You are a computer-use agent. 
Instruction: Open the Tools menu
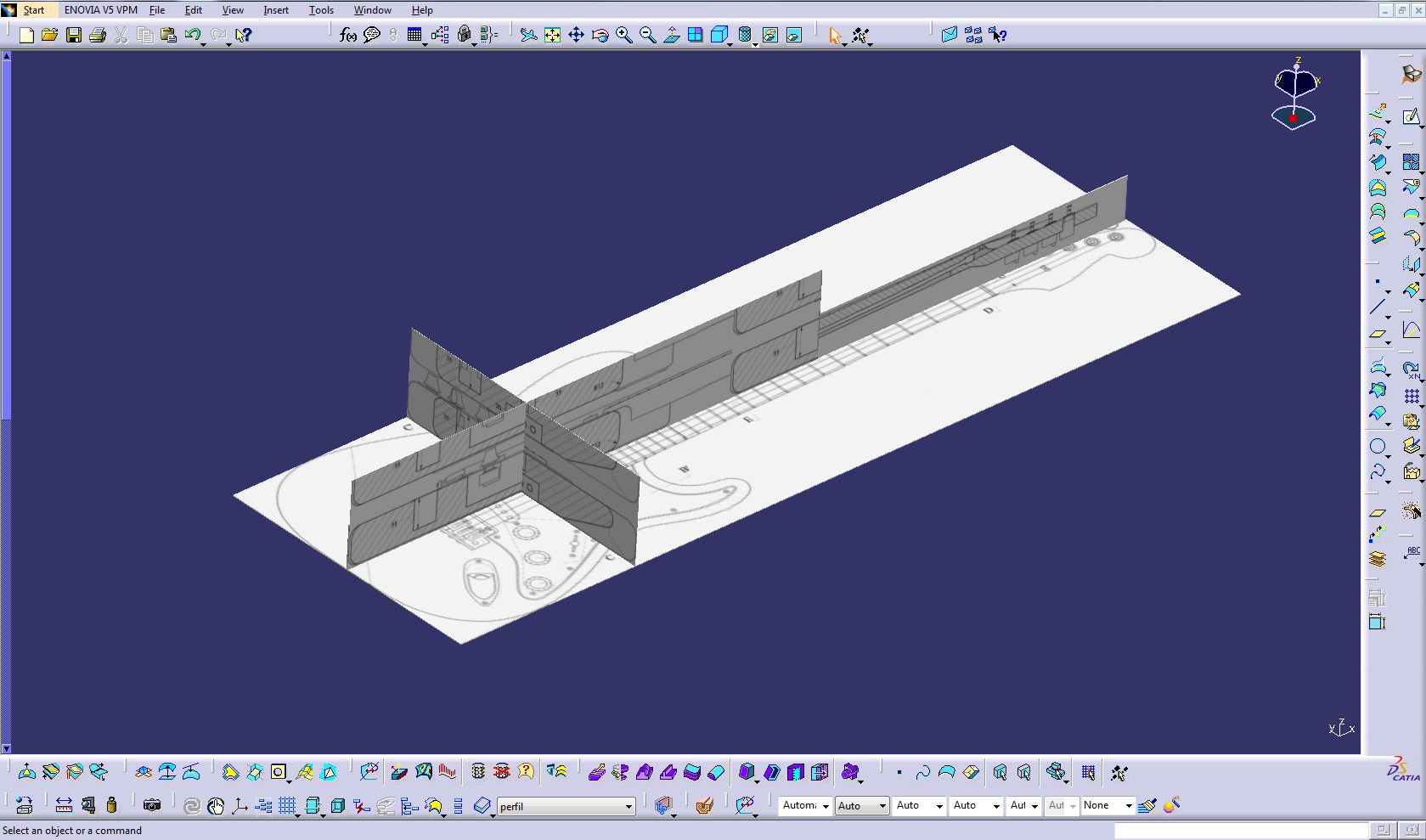[321, 10]
